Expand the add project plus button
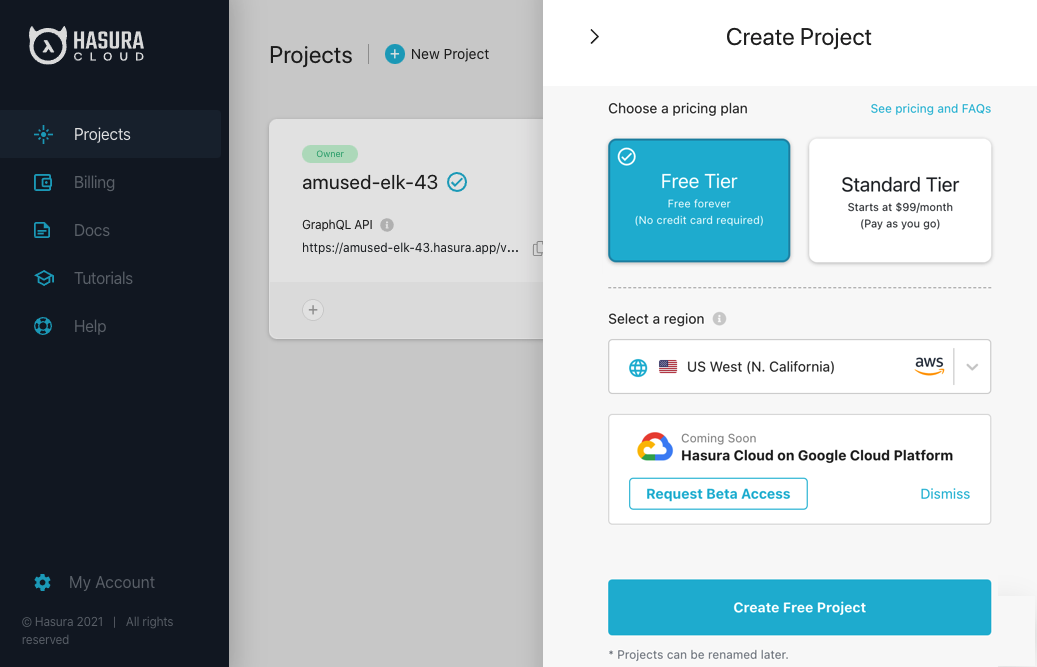1037x667 pixels. coord(313,310)
